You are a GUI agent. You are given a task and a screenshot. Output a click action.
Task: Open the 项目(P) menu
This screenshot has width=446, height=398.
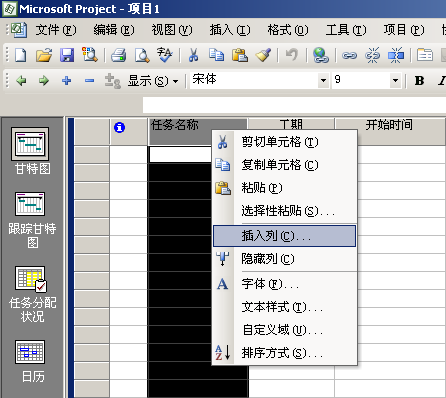click(404, 30)
